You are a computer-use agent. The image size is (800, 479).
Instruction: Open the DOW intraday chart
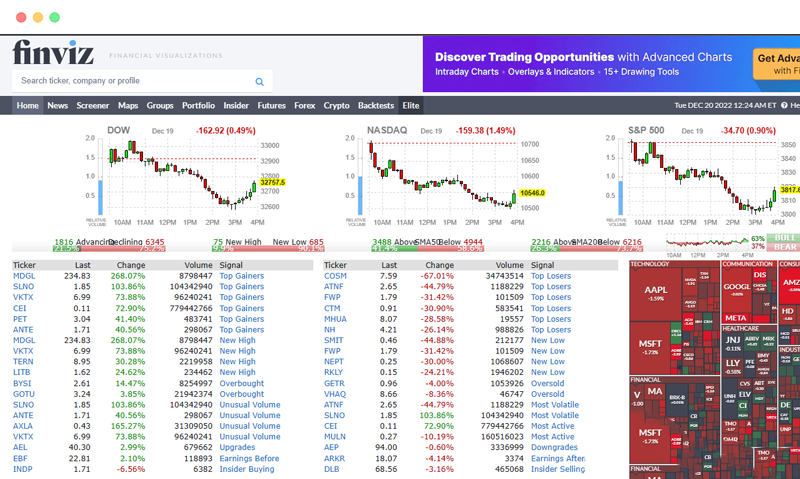[184, 176]
